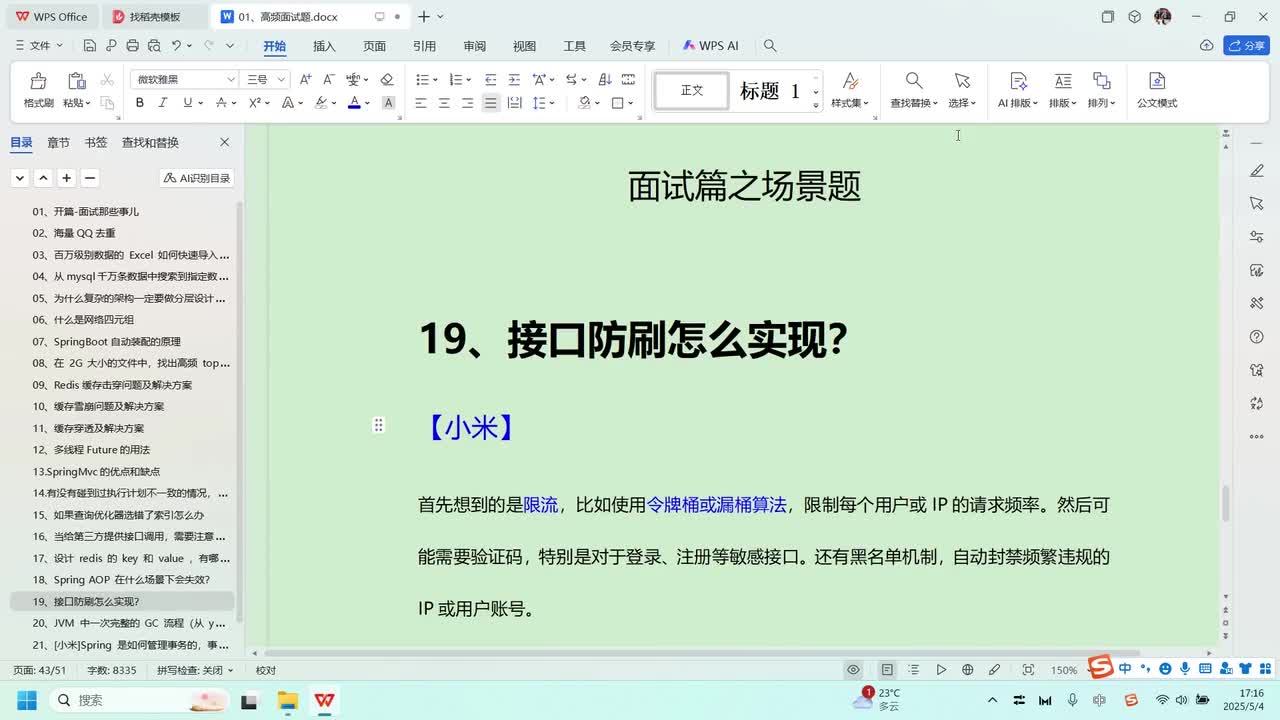Screen dimensions: 1280x720
Task: Click the ribbon search magnifier icon
Action: click(x=770, y=46)
